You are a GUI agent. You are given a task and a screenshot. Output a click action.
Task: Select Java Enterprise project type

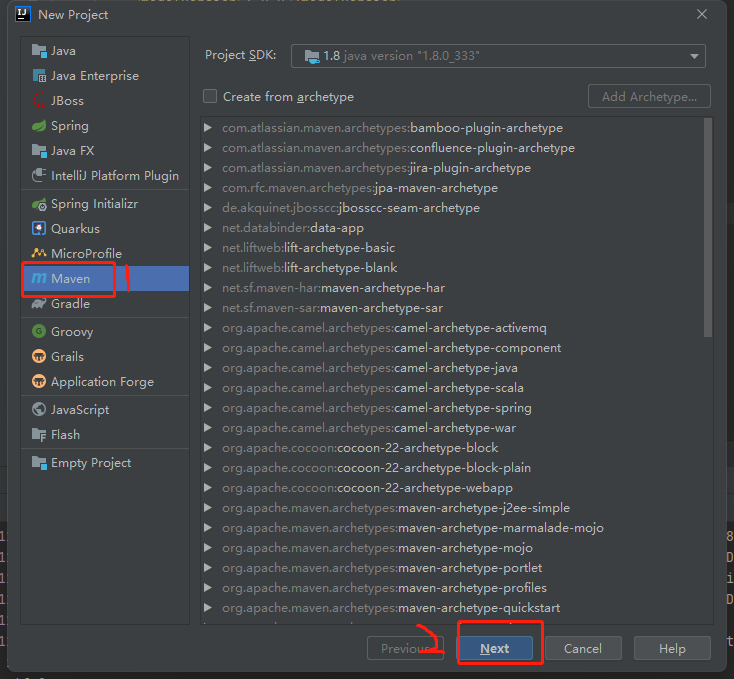[105, 76]
